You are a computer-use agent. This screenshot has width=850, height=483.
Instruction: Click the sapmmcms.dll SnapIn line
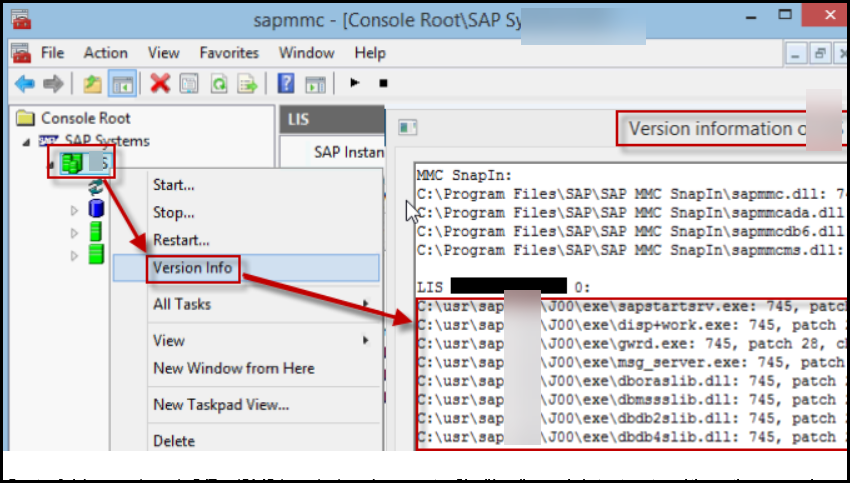[632, 250]
